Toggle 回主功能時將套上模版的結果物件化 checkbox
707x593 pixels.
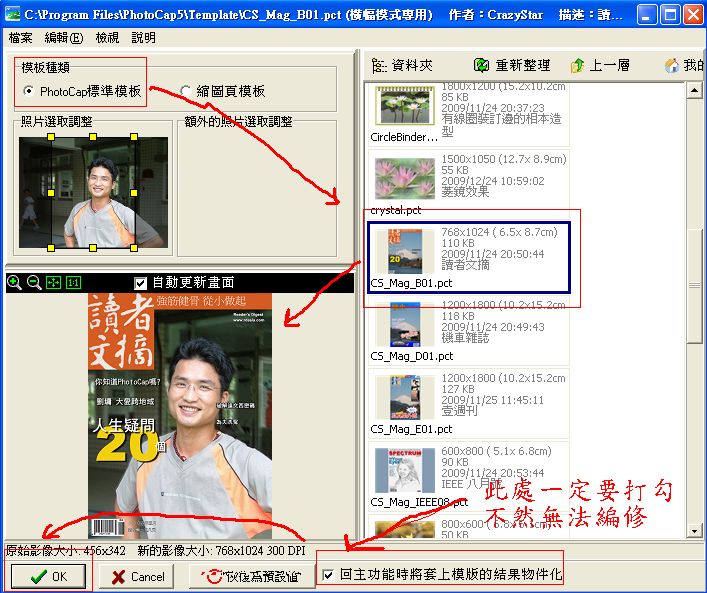coord(329,575)
